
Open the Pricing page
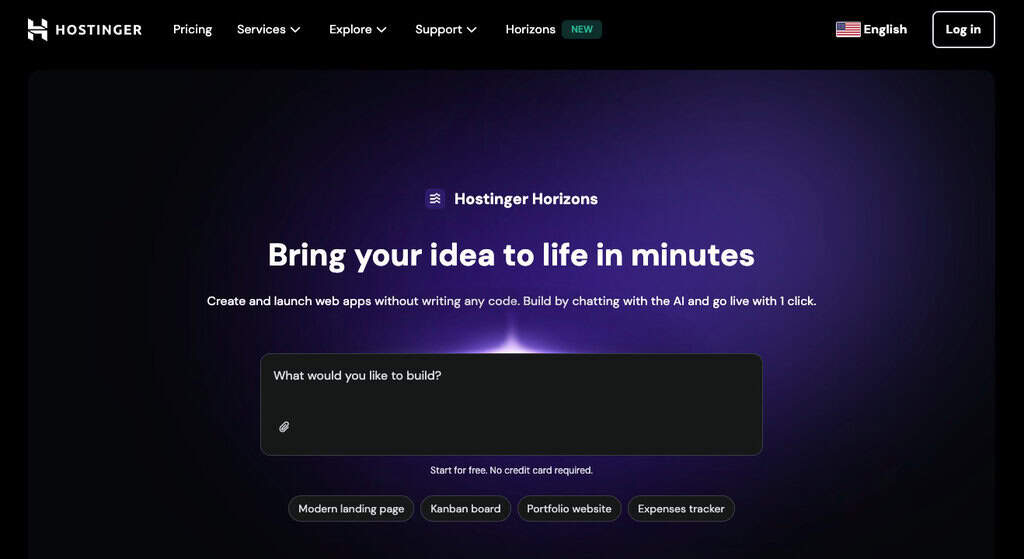(x=192, y=29)
